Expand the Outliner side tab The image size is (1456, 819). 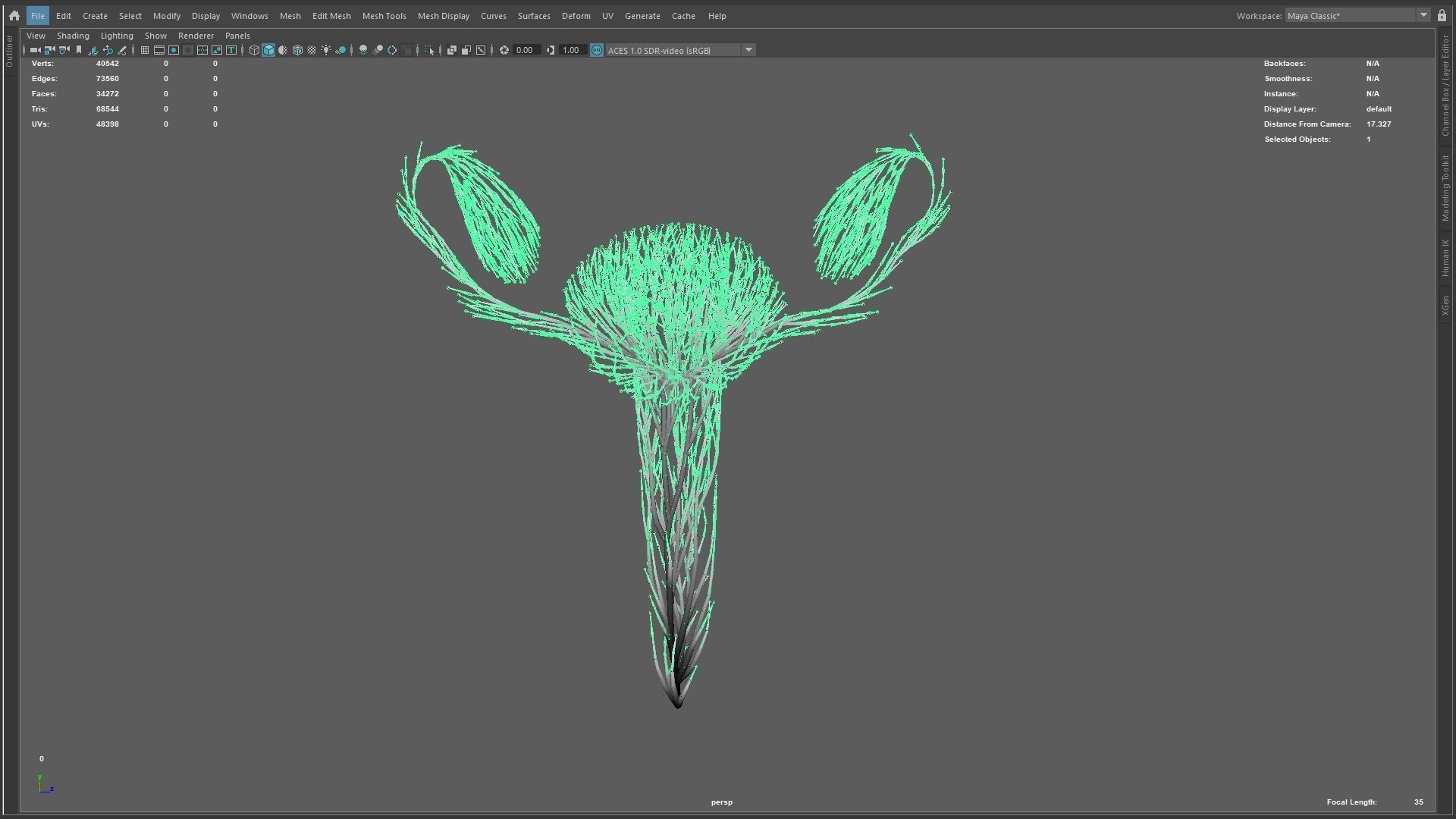click(9, 51)
